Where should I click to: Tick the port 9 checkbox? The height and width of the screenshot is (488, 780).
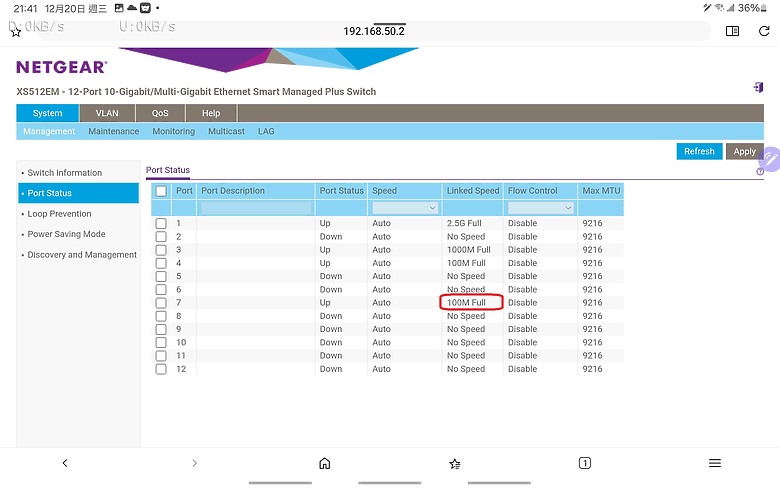point(161,329)
